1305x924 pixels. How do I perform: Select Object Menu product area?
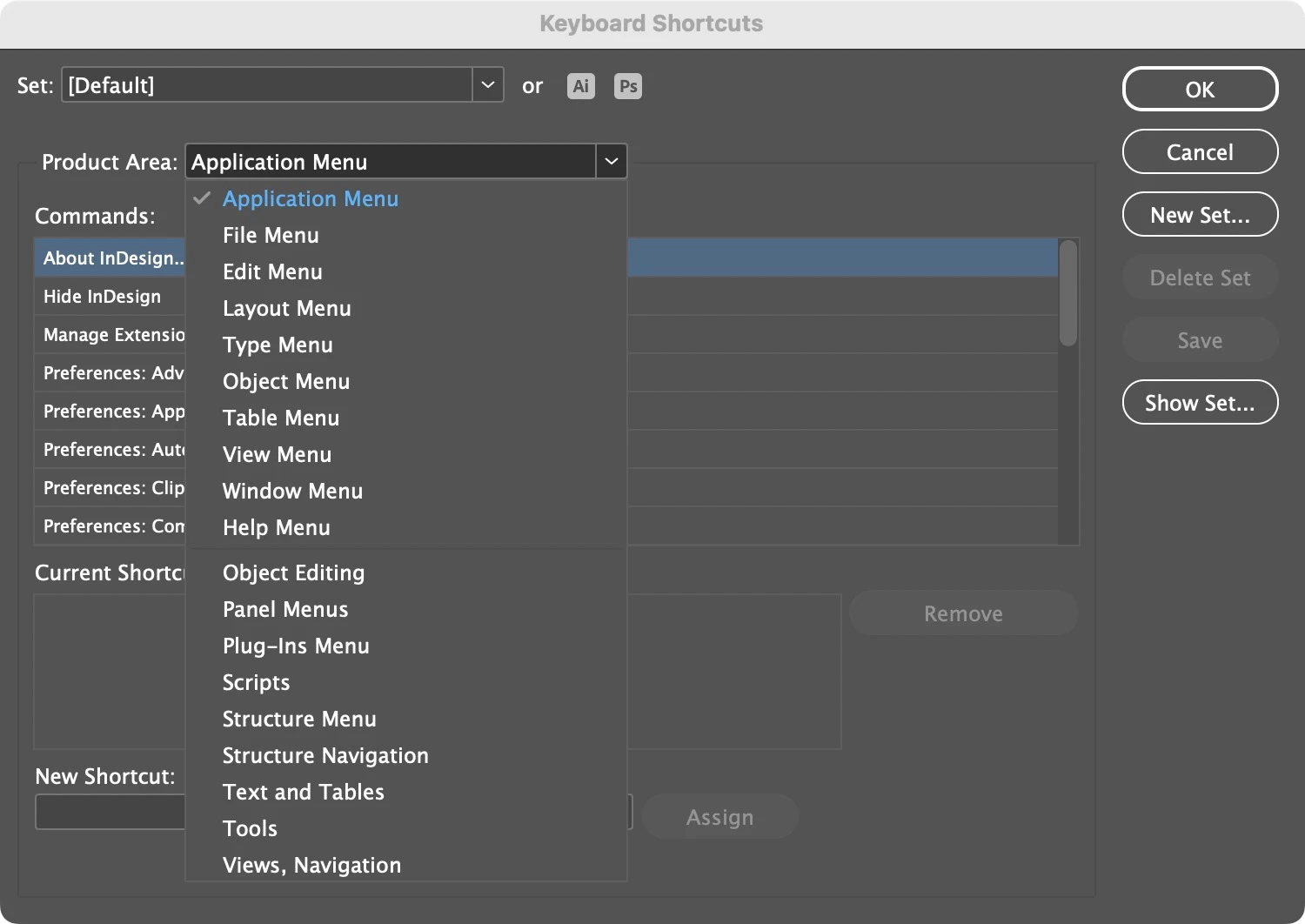(406, 382)
